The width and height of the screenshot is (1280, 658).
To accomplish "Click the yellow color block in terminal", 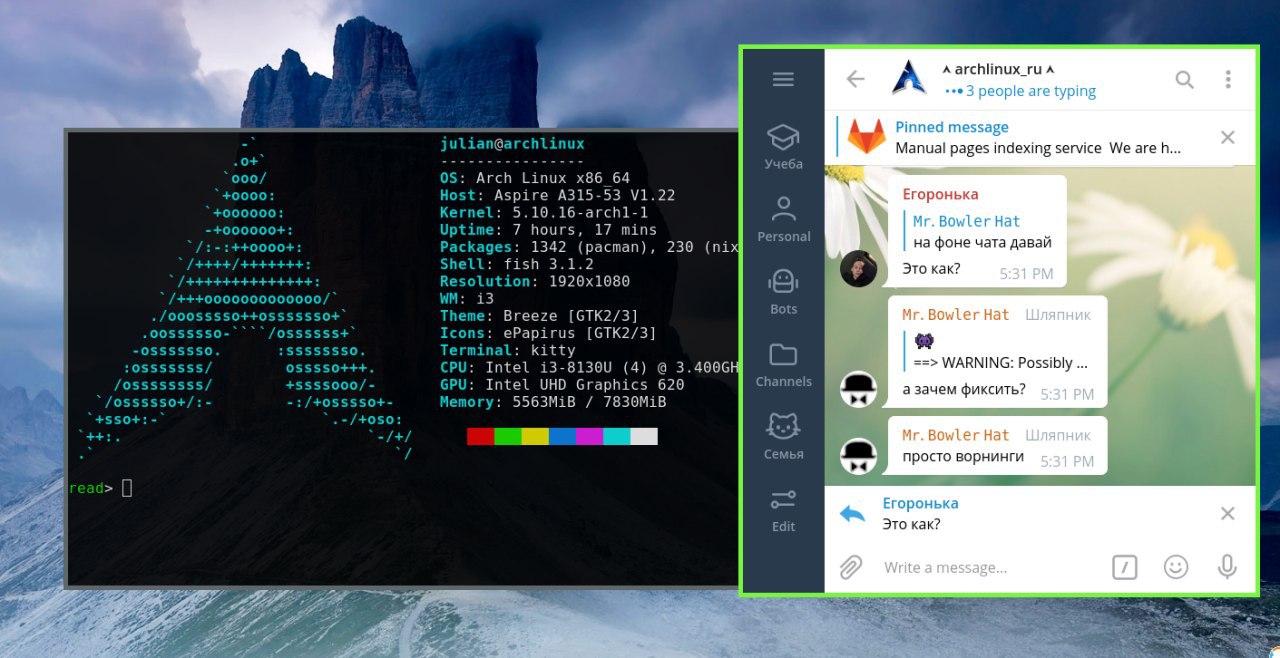I will (535, 436).
